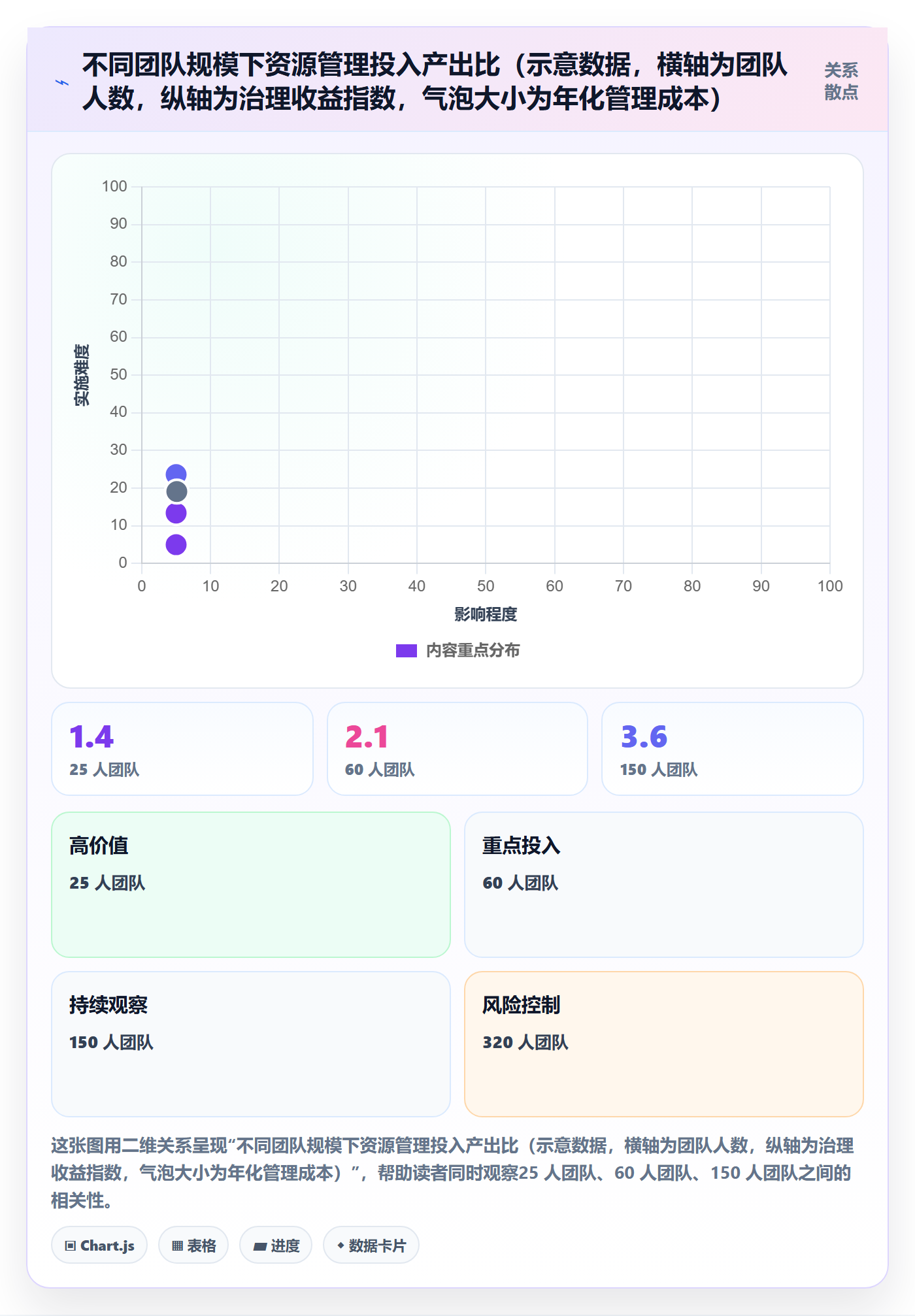Click the x-axis tick label 50
Screen dimensions: 915x1316
486,586
